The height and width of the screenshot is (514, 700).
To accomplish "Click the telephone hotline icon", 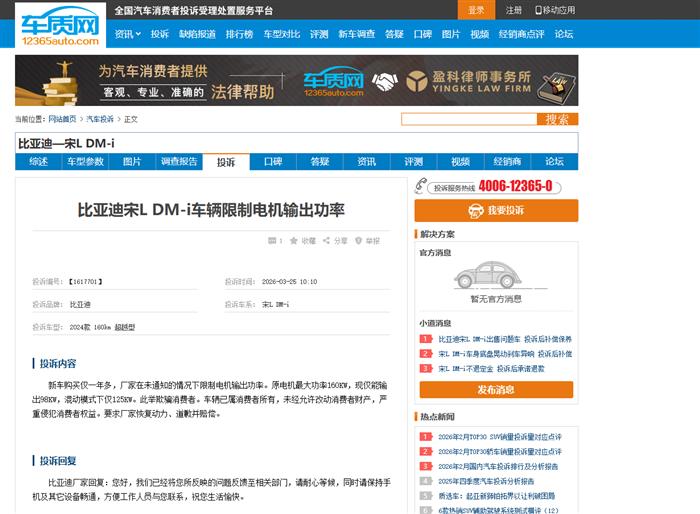I will pos(422,187).
